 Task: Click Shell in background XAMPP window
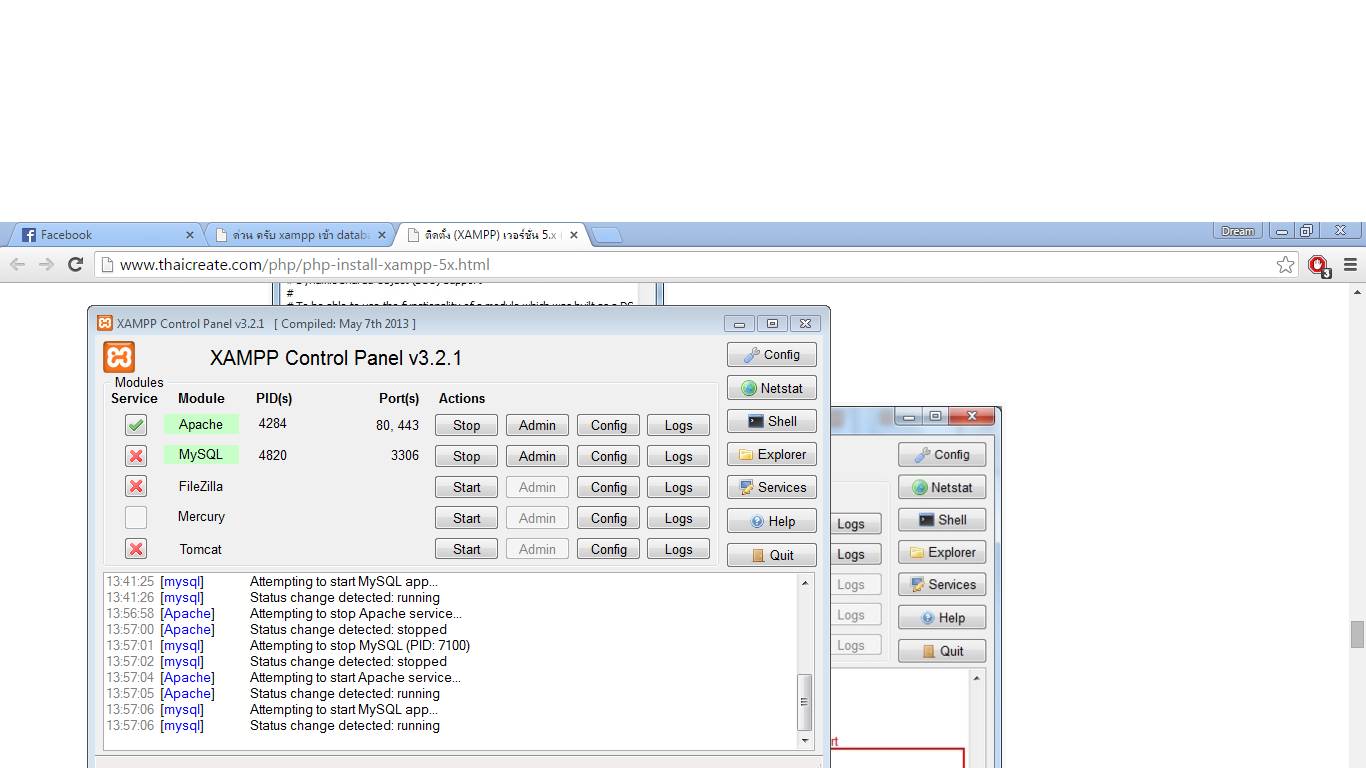coord(942,520)
